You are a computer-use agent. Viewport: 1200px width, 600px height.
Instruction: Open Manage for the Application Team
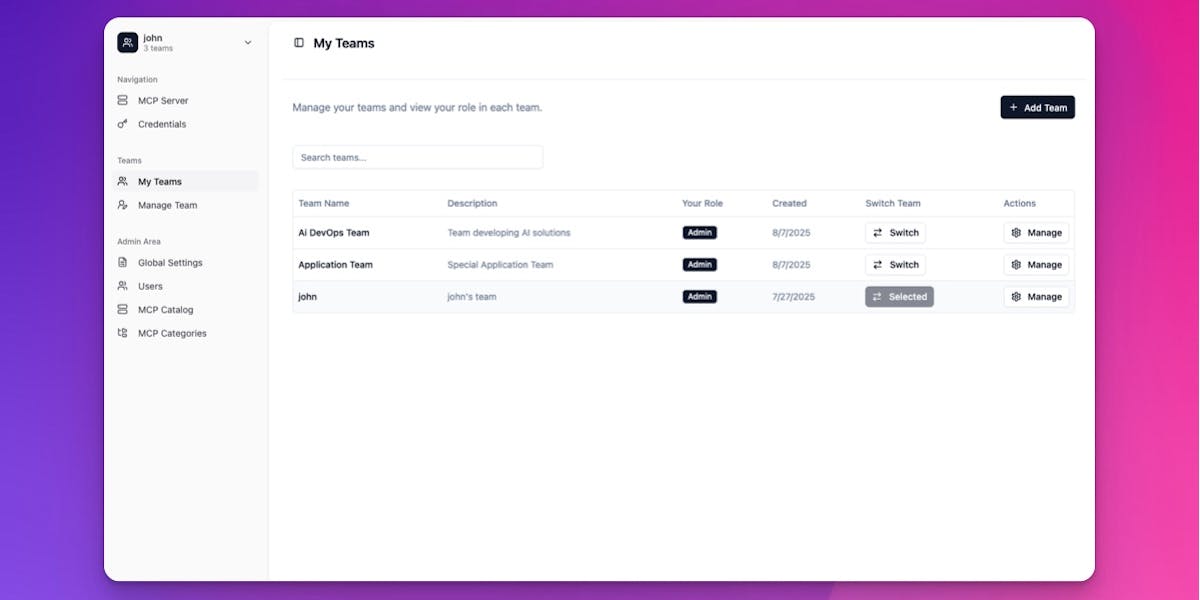(1037, 264)
